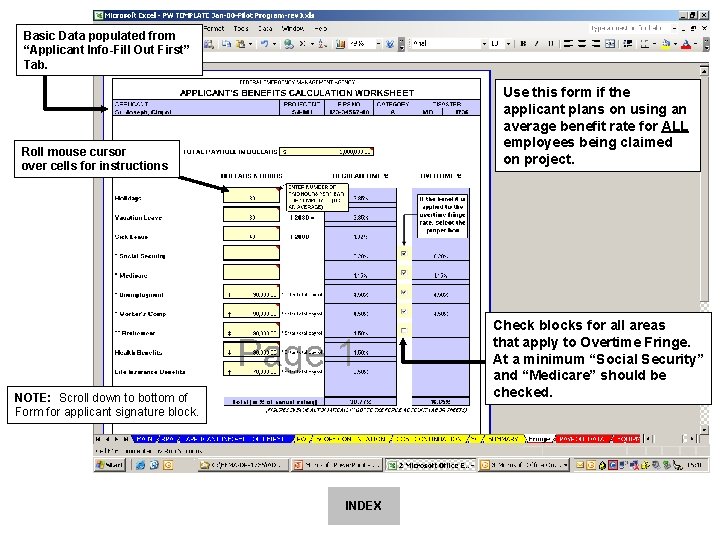
Task: Click the Font Color A icon
Action: point(686,44)
